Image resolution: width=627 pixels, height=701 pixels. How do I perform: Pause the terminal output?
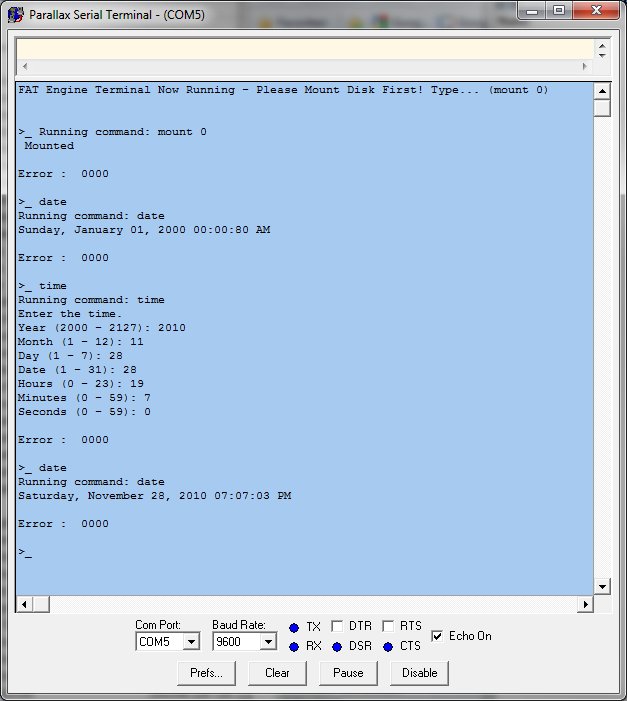coord(348,673)
